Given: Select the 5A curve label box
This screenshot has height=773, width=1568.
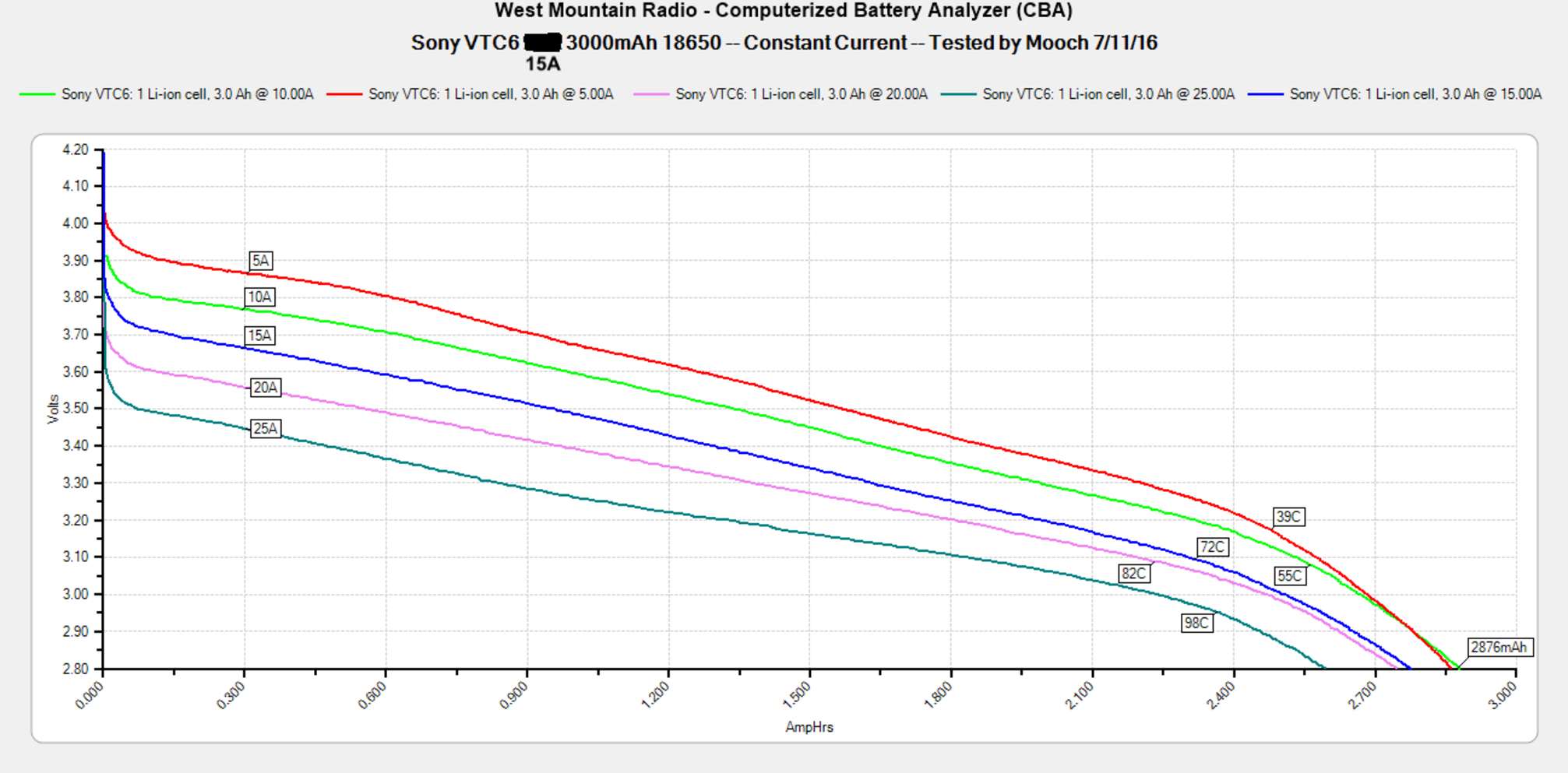Looking at the screenshot, I should [x=260, y=261].
